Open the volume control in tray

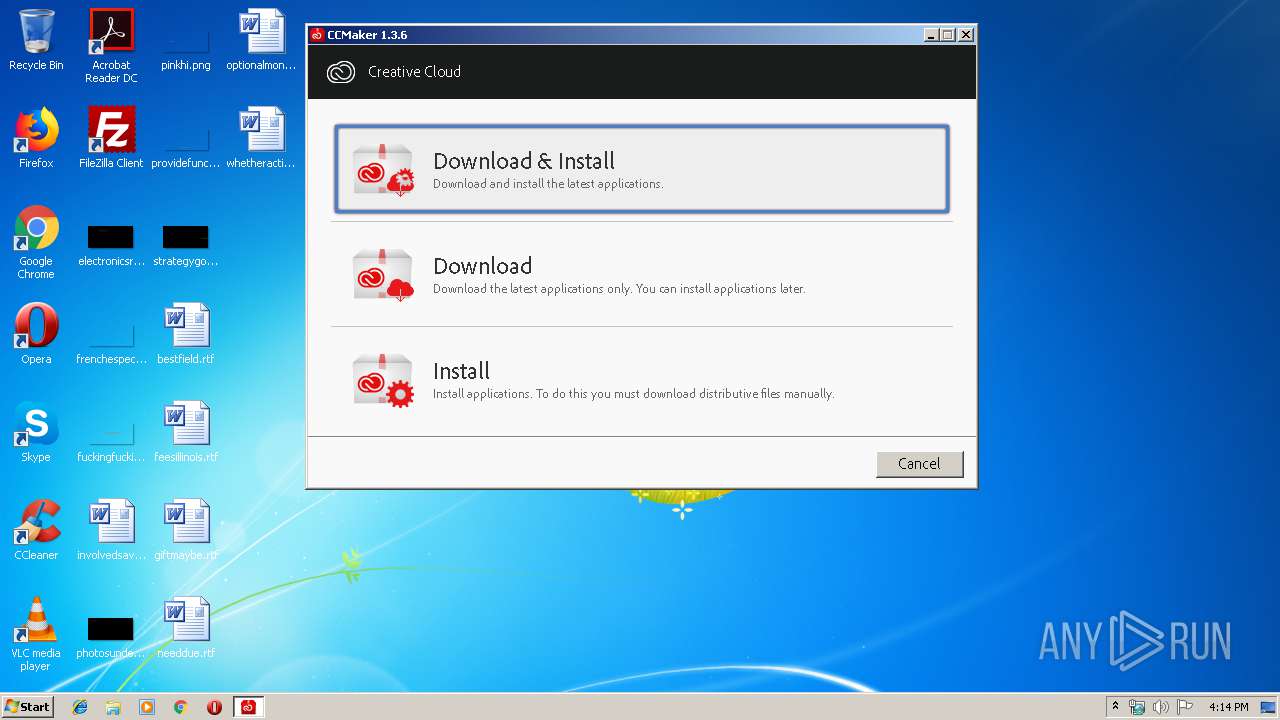pos(1160,707)
